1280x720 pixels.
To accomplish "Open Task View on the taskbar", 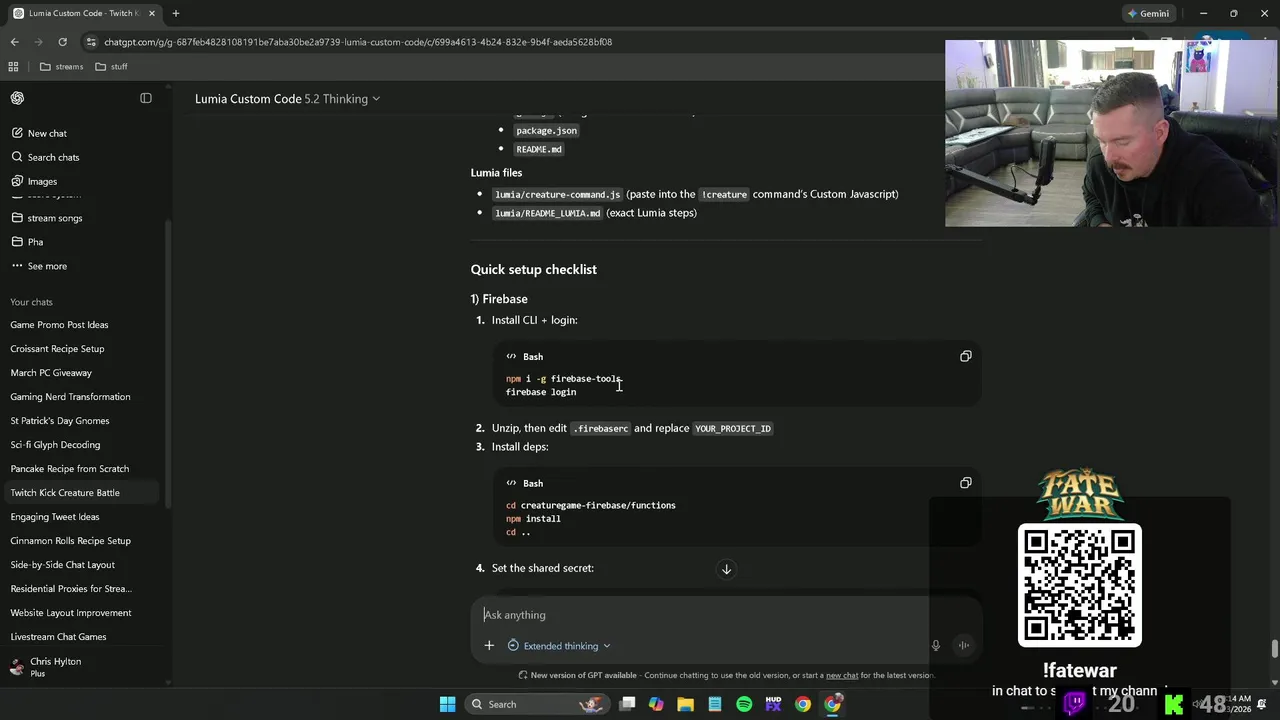I will pos(627,704).
